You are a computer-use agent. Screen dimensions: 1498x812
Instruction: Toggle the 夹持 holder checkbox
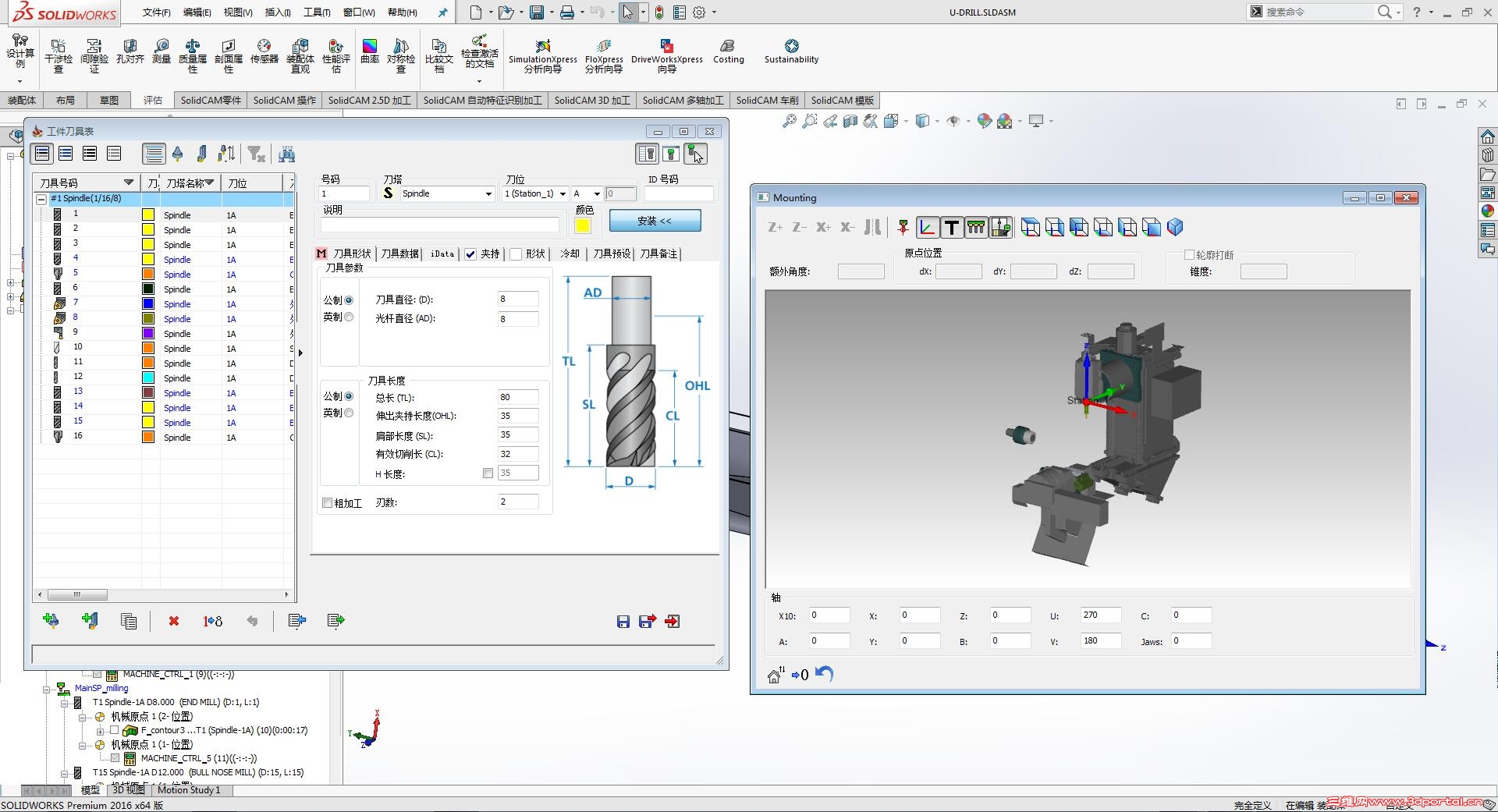470,254
